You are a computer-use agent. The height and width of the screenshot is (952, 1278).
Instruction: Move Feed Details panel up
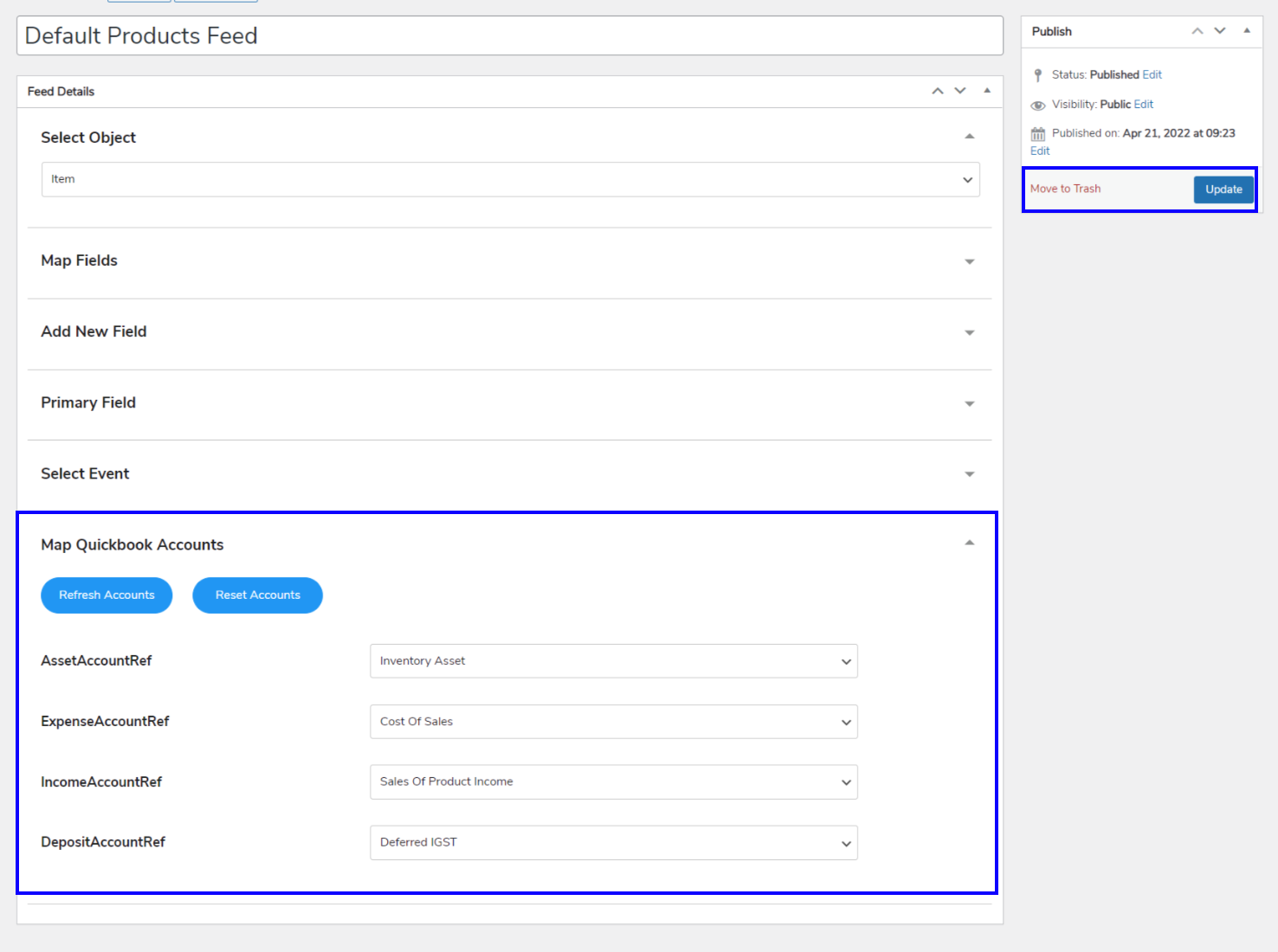click(938, 91)
